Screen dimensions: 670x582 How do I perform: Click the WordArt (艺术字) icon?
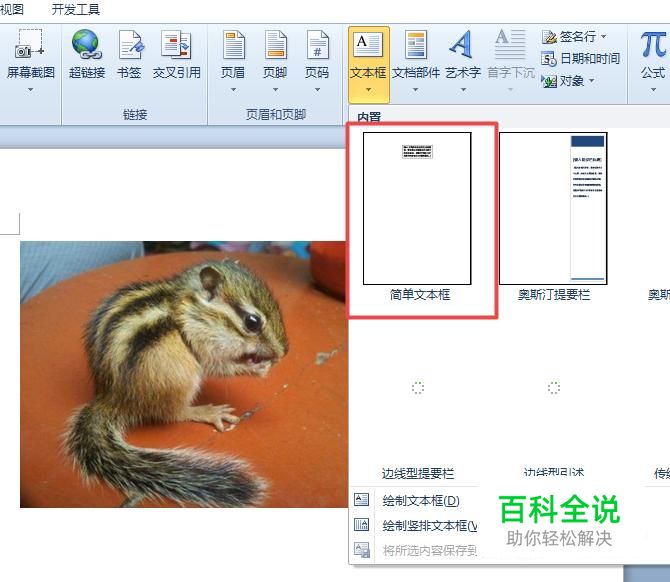coord(461,44)
